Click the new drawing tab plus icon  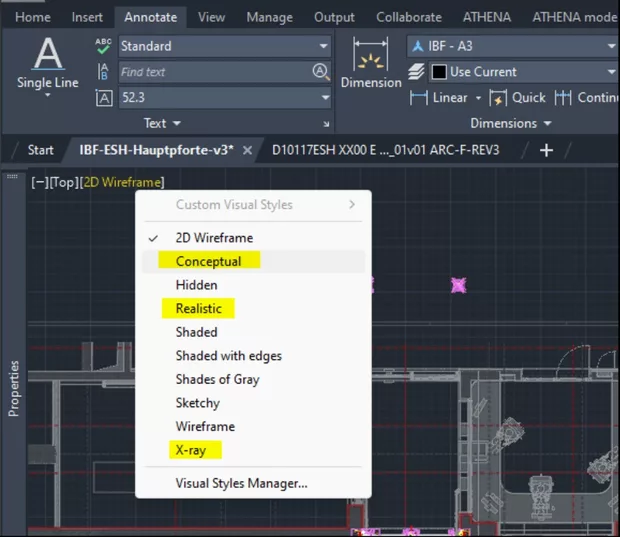click(546, 150)
